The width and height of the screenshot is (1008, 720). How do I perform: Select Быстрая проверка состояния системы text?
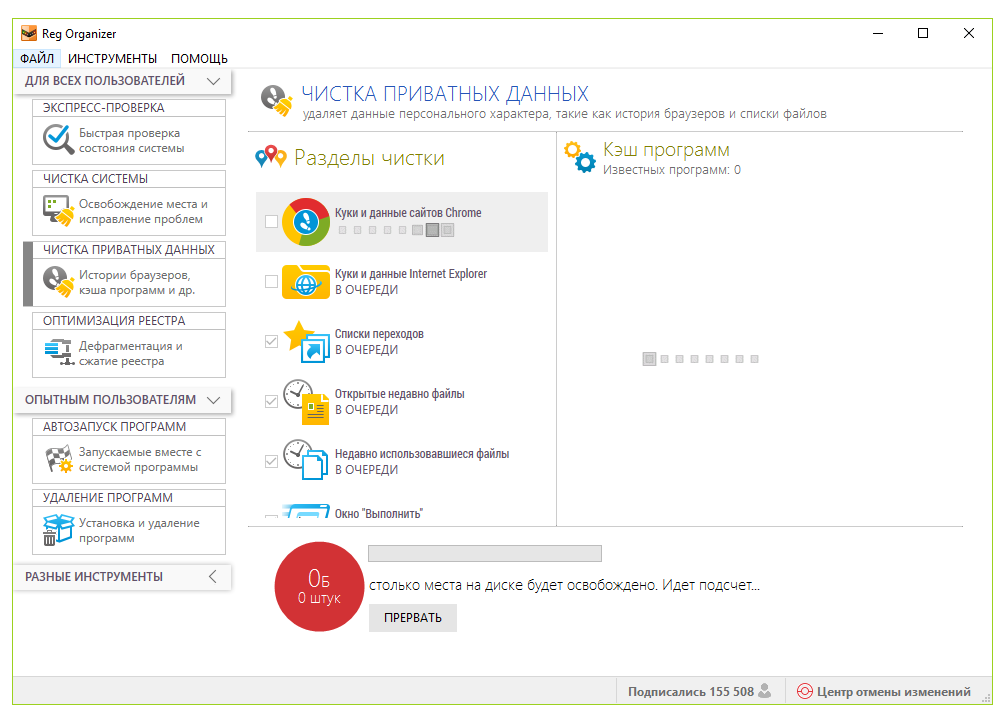(x=132, y=140)
